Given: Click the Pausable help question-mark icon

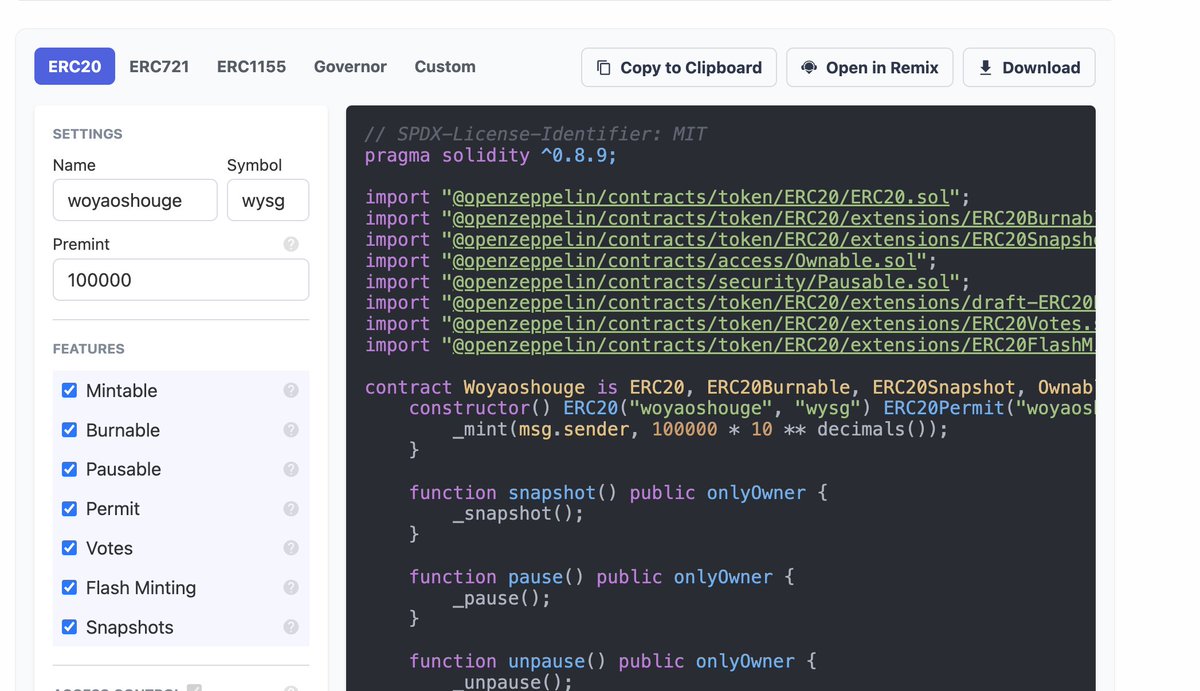Looking at the screenshot, I should [291, 469].
